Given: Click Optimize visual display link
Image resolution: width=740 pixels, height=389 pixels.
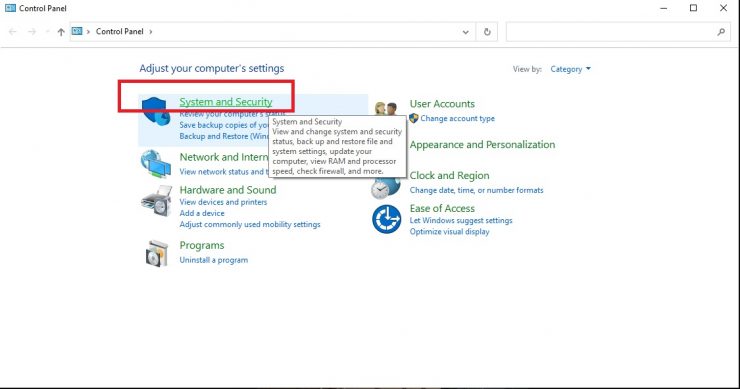Looking at the screenshot, I should click(449, 231).
